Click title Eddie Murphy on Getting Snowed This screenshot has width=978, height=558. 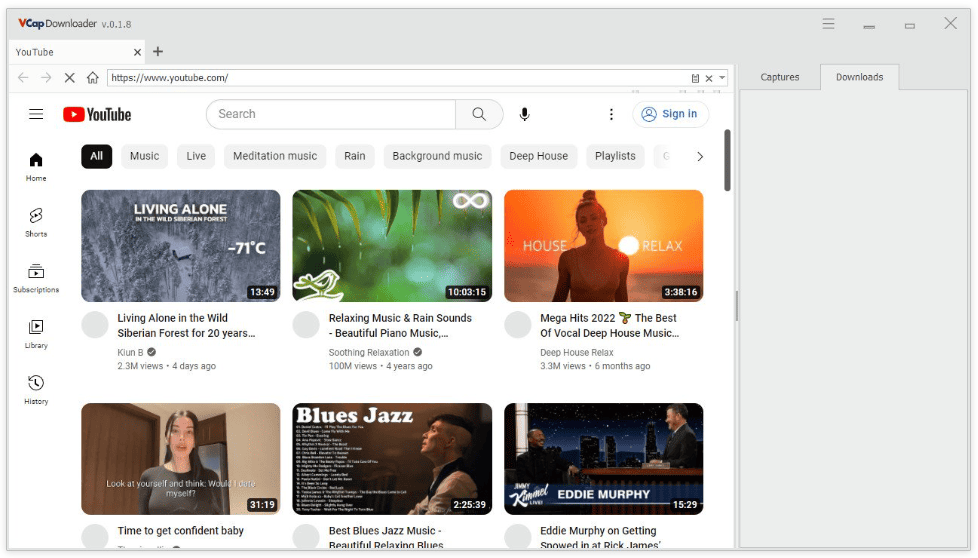coord(600,537)
